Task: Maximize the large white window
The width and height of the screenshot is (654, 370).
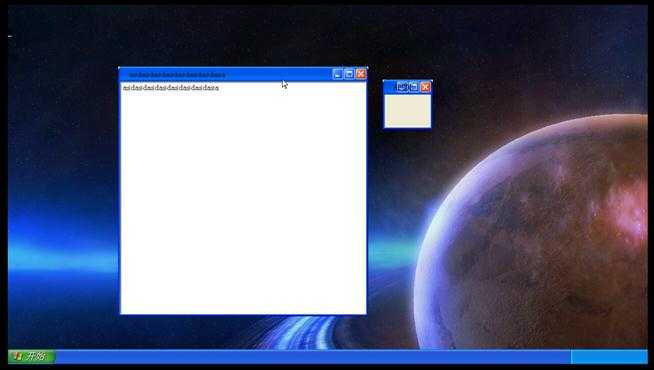Action: [349, 74]
